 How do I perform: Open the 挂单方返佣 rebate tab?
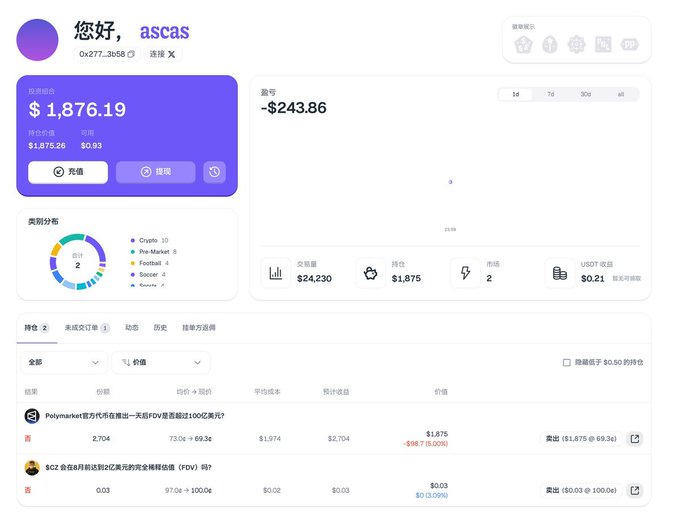(x=199, y=328)
